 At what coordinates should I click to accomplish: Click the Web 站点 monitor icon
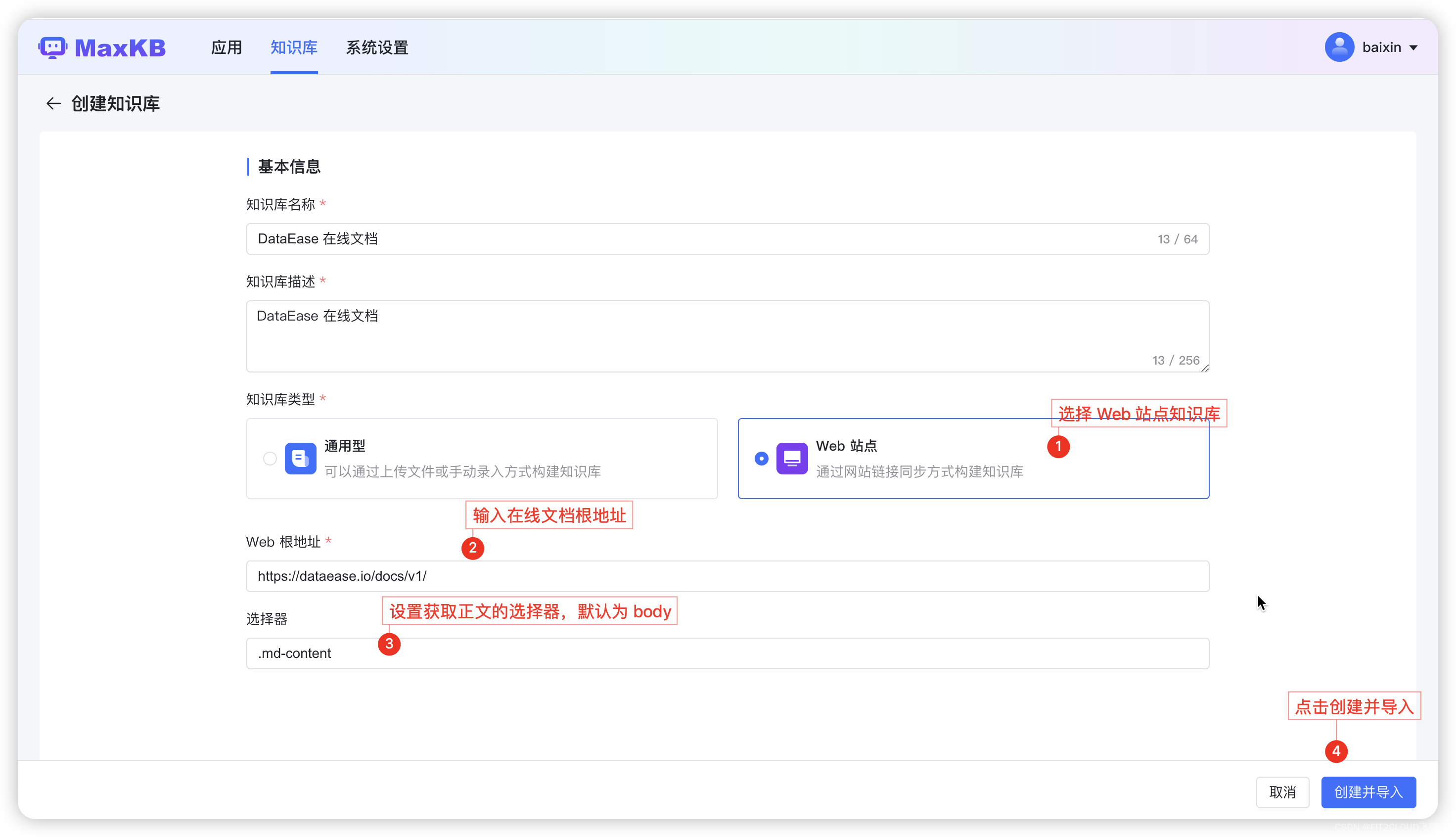pos(792,458)
